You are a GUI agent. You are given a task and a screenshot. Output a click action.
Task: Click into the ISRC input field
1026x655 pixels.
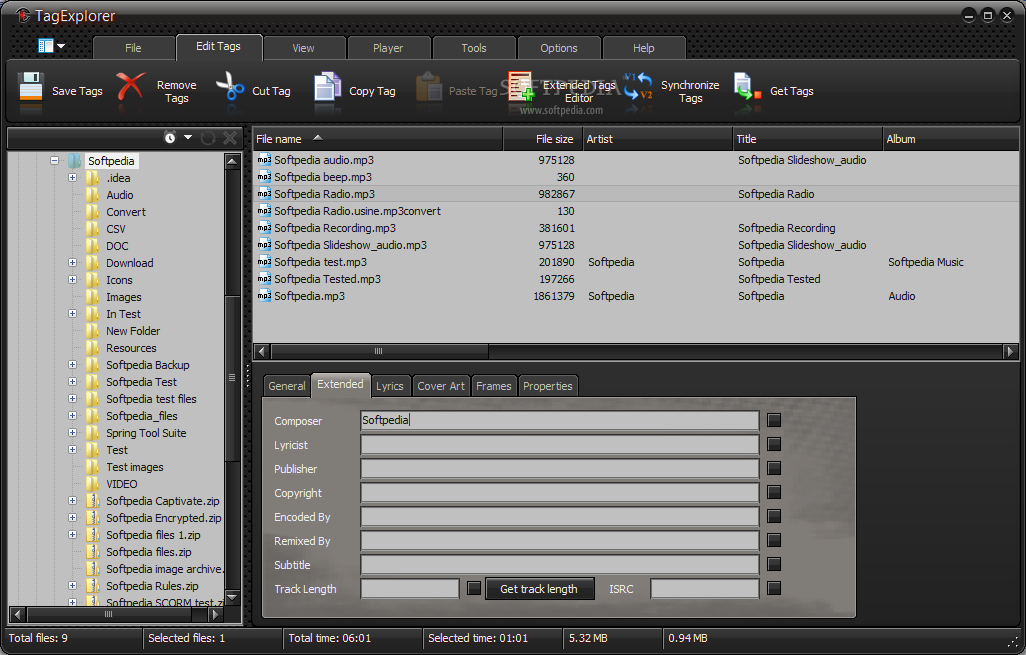point(705,588)
